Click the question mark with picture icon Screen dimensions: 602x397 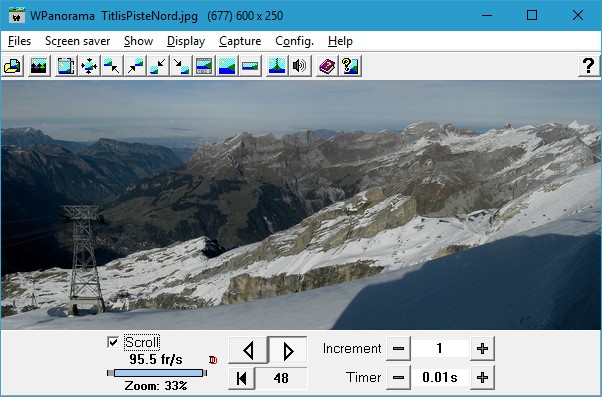350,66
